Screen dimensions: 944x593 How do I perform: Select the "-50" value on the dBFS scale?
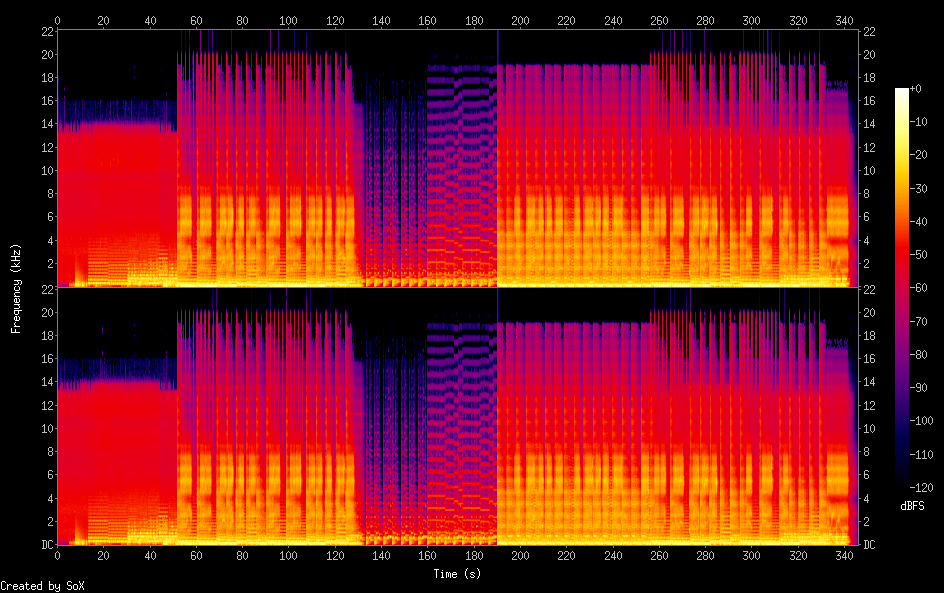click(x=918, y=255)
